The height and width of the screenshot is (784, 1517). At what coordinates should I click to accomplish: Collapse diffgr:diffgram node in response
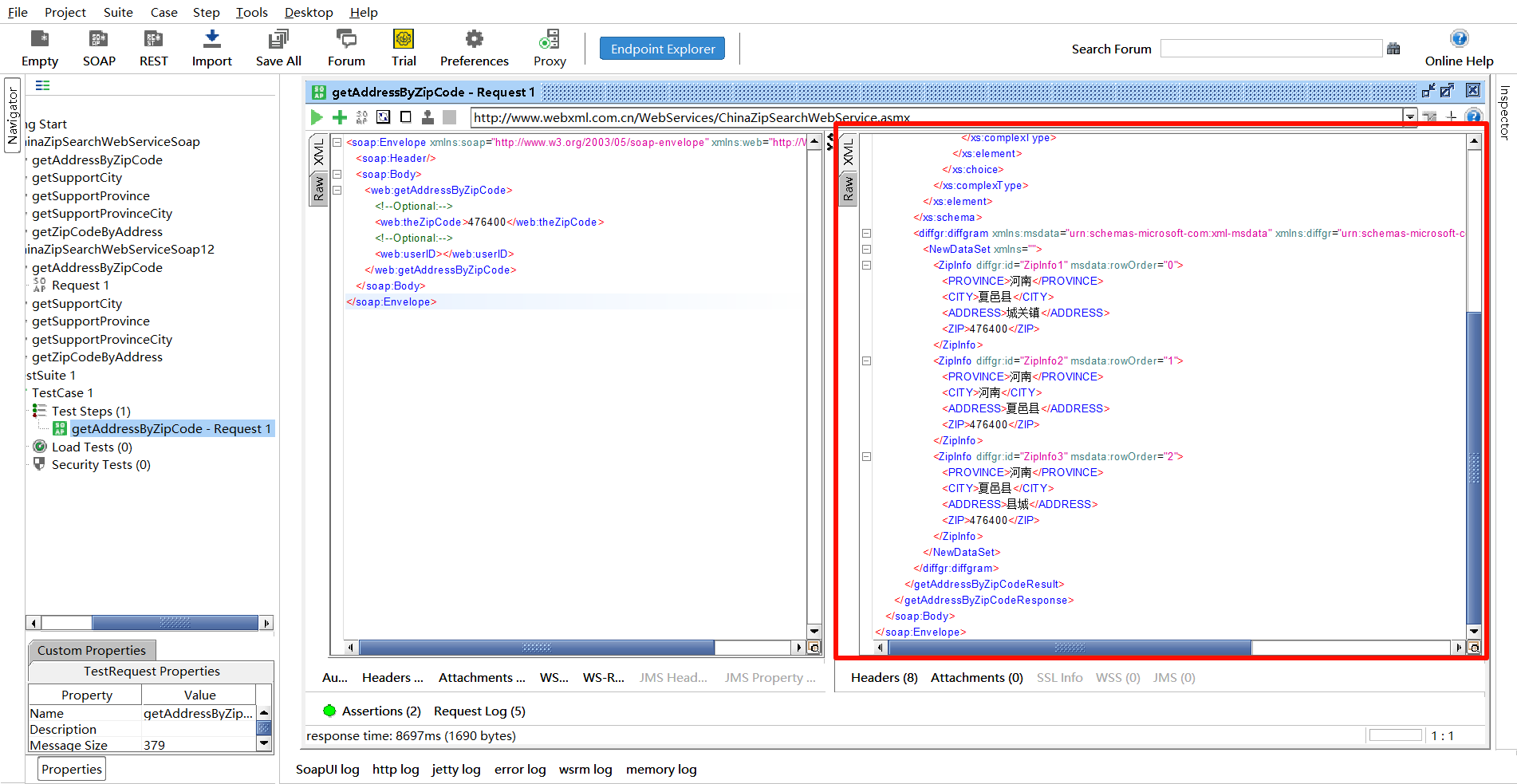[x=866, y=234]
